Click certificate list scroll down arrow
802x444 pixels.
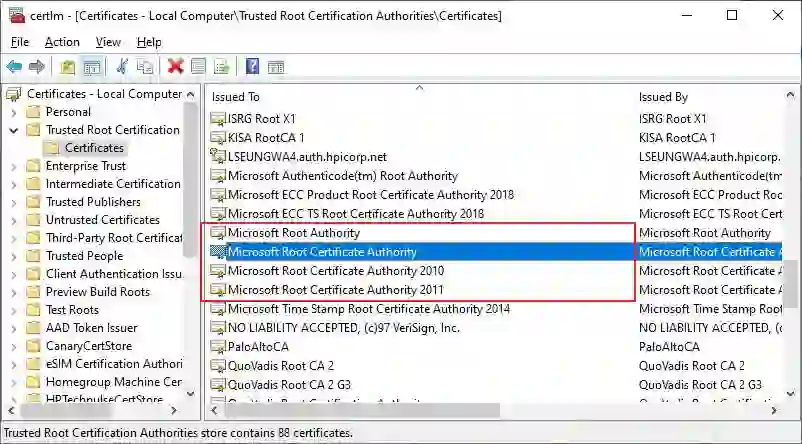(x=790, y=394)
